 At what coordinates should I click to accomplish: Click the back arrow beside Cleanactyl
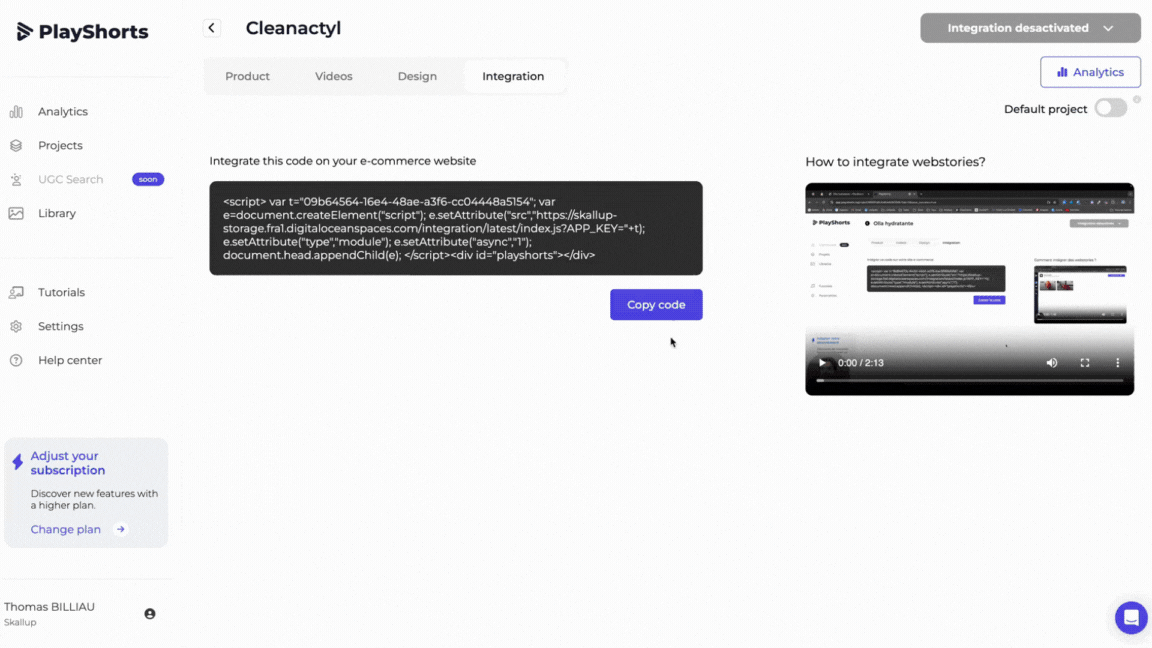pyautogui.click(x=212, y=28)
